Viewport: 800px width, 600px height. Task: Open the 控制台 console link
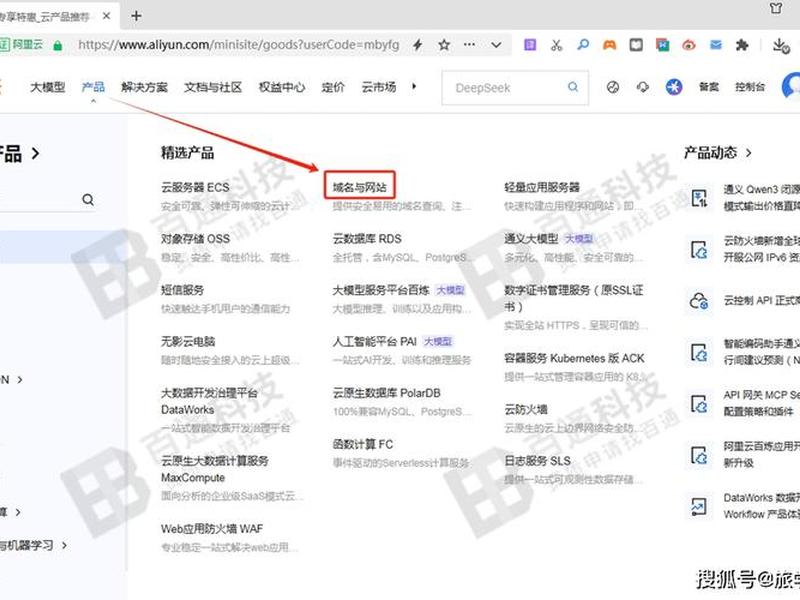(750, 87)
